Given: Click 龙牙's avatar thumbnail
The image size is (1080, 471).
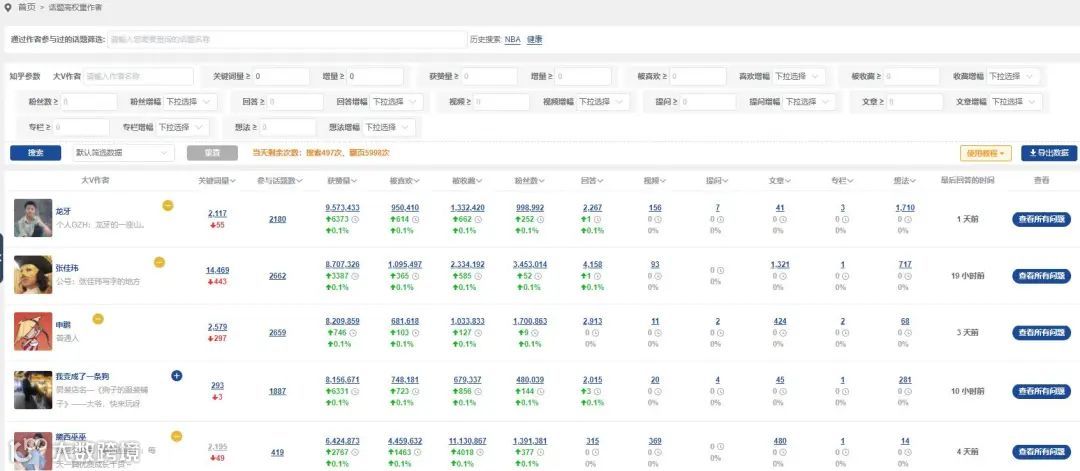Looking at the screenshot, I should point(33,218).
